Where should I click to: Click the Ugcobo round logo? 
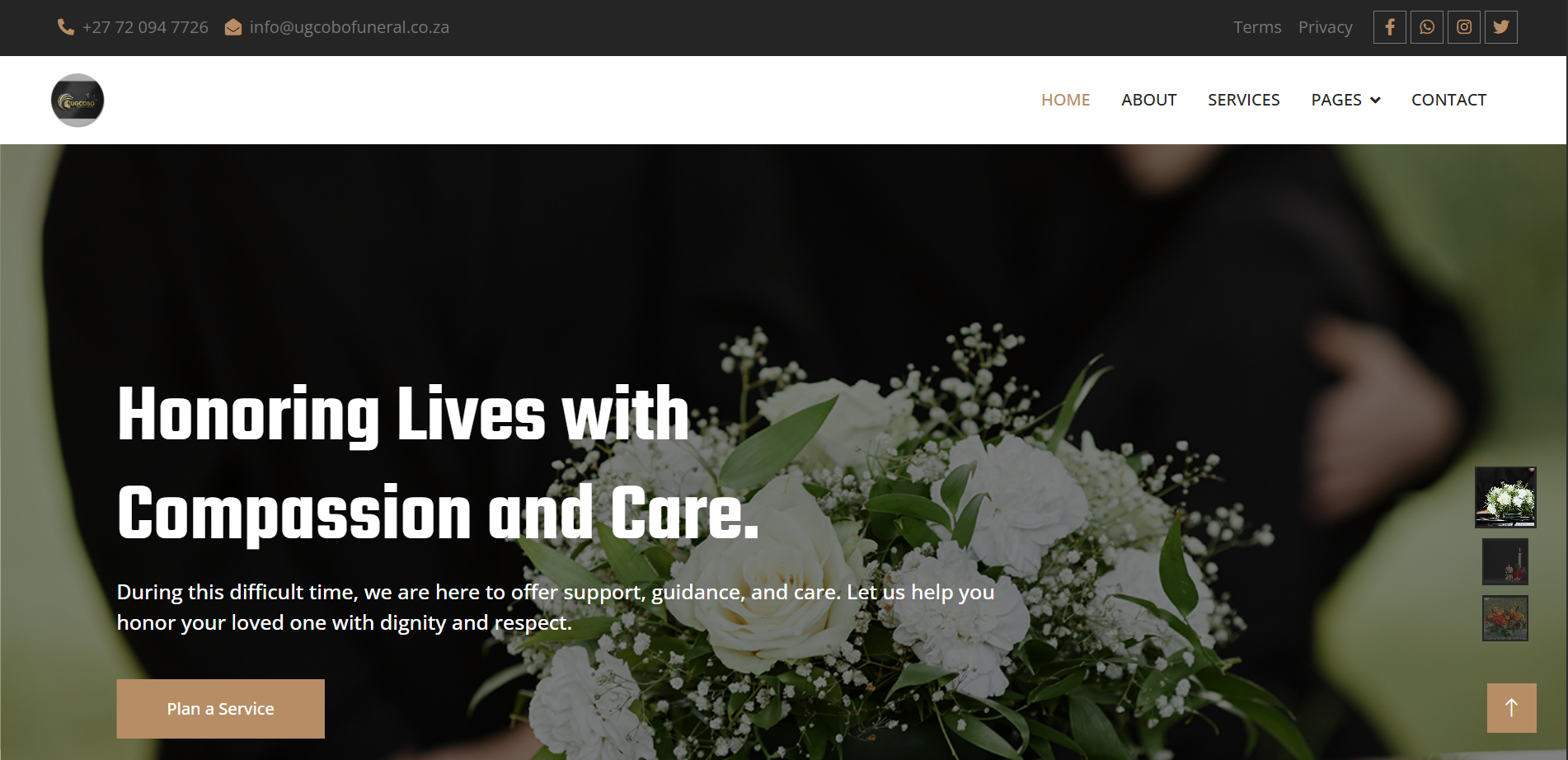(x=77, y=101)
